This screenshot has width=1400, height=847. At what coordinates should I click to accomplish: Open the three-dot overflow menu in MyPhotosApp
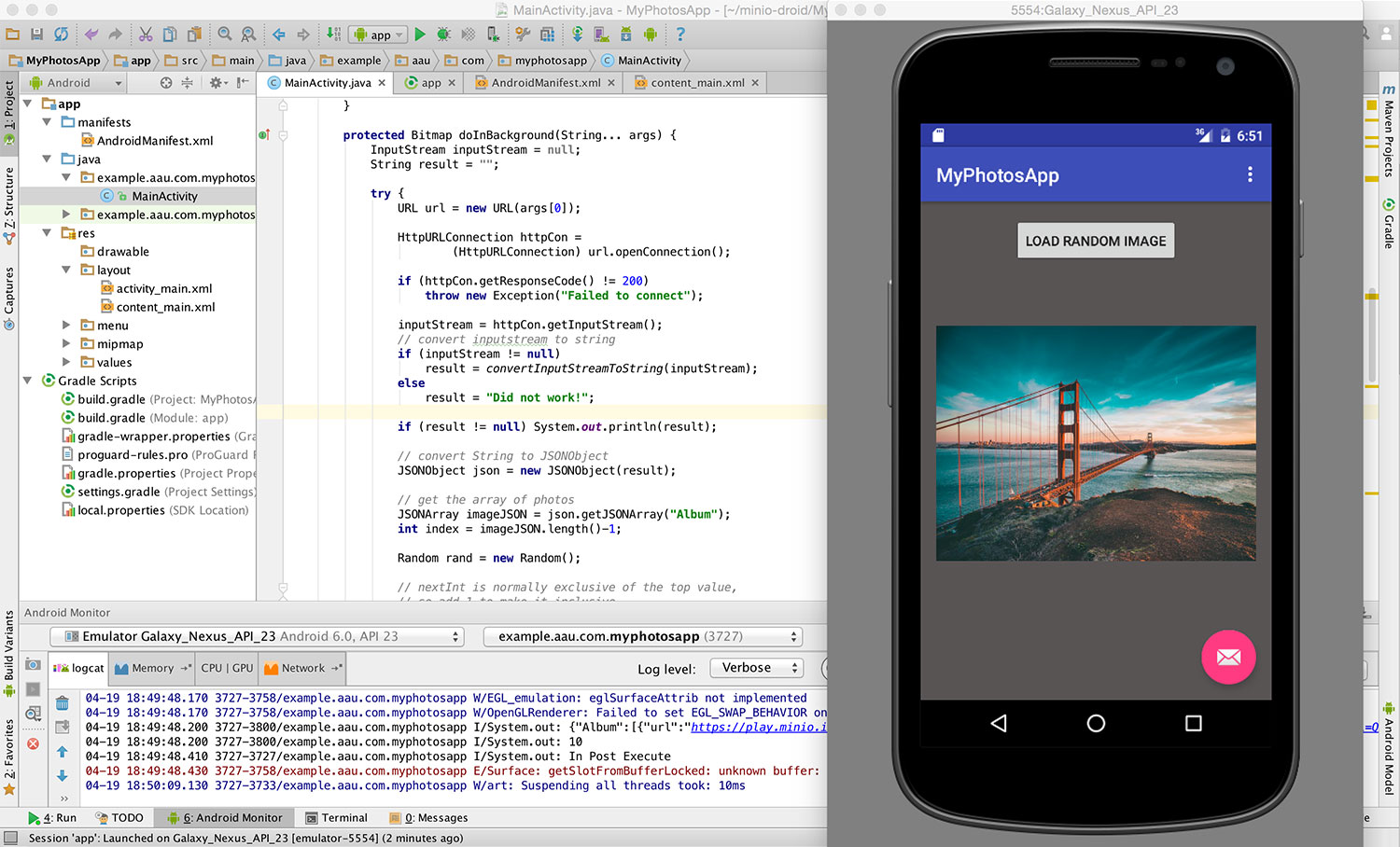point(1250,174)
